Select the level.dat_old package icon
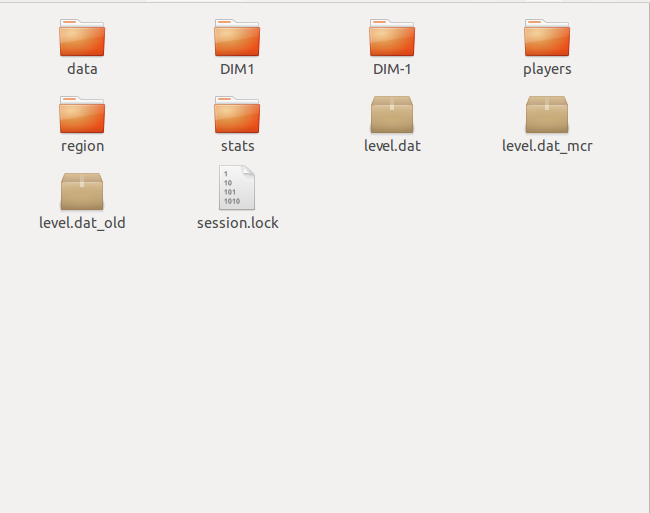This screenshot has height=513, width=650. tap(82, 191)
